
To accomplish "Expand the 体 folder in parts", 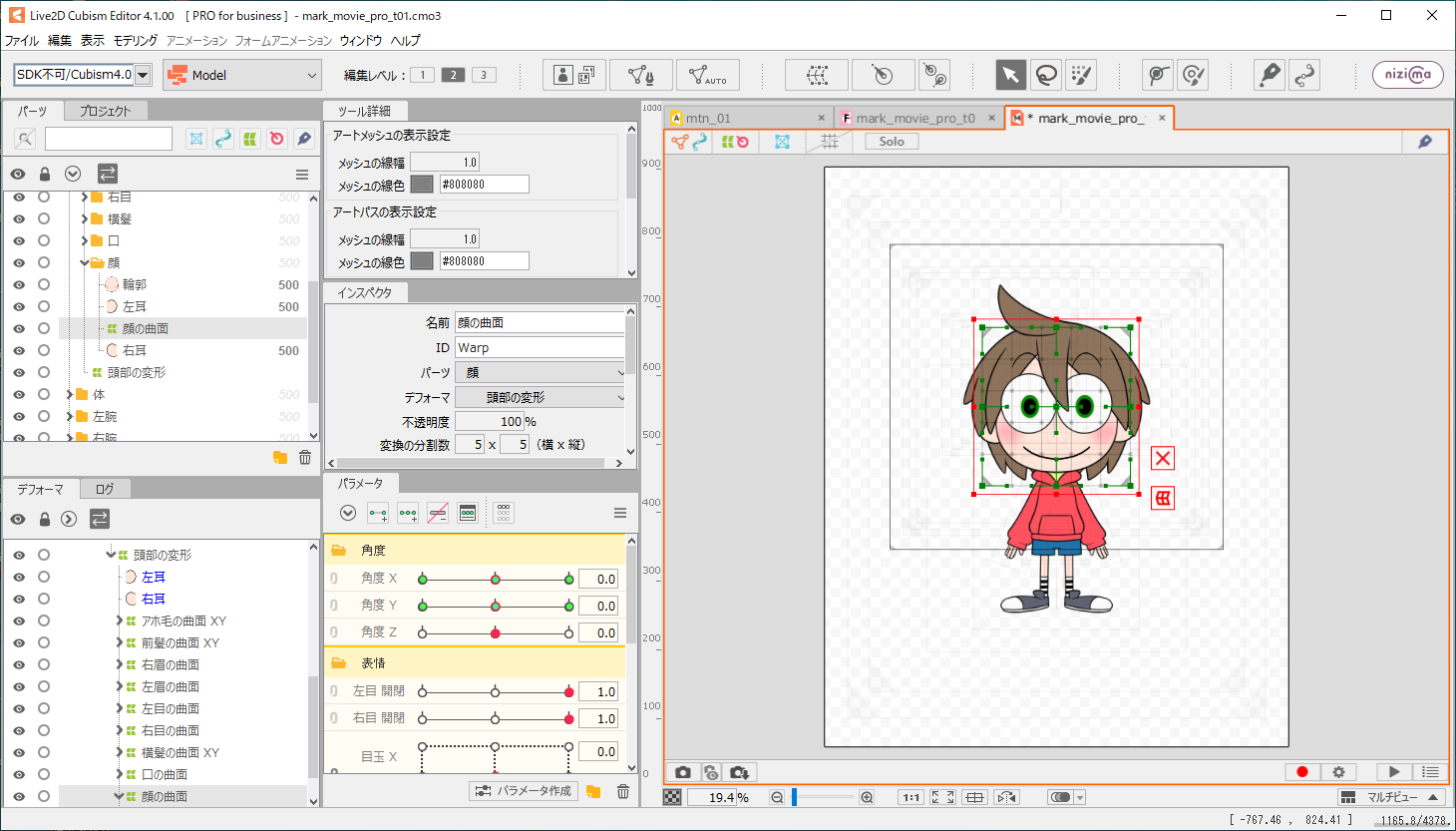I will (70, 394).
